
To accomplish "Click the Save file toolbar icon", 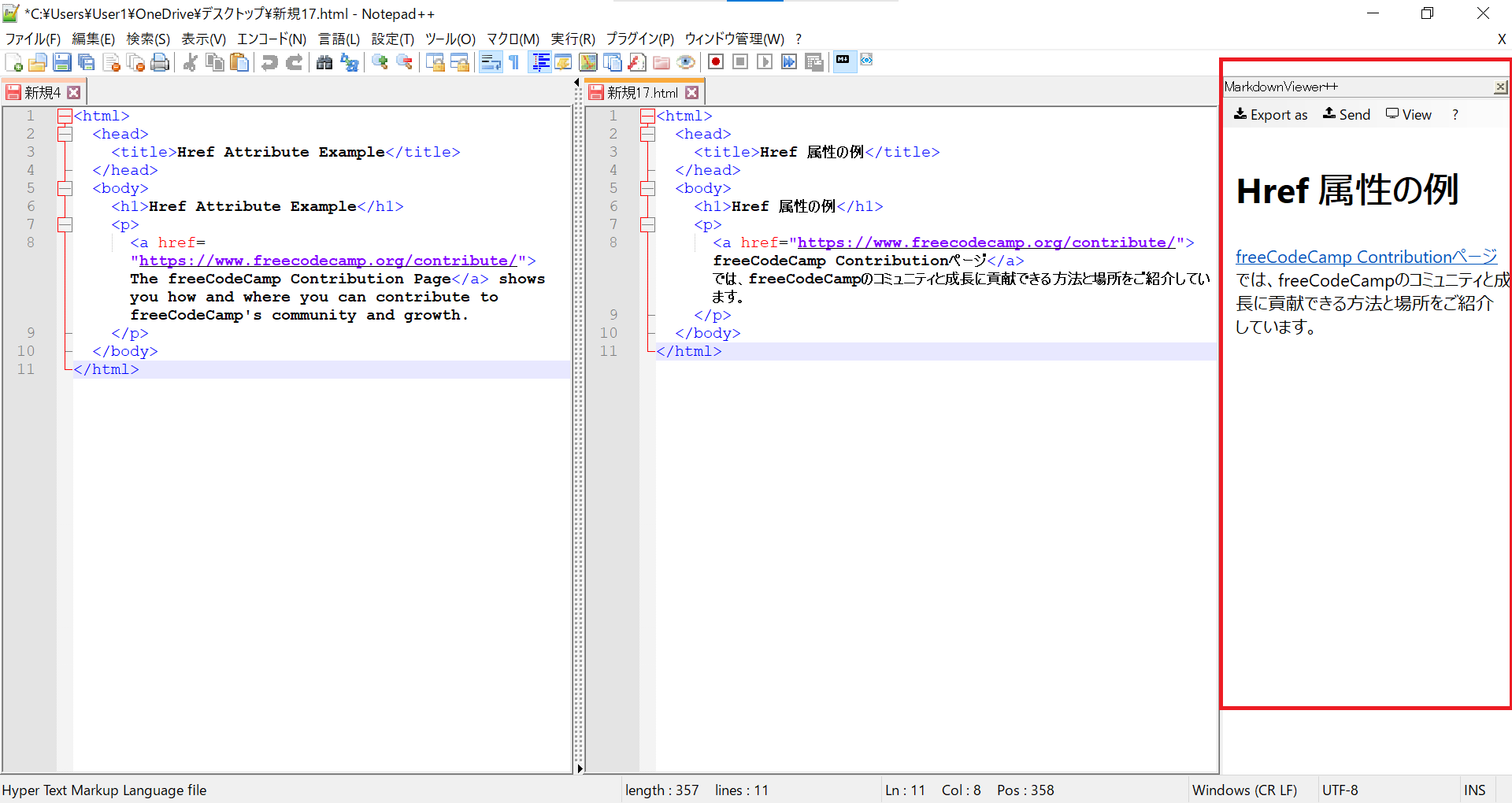I will (x=62, y=62).
